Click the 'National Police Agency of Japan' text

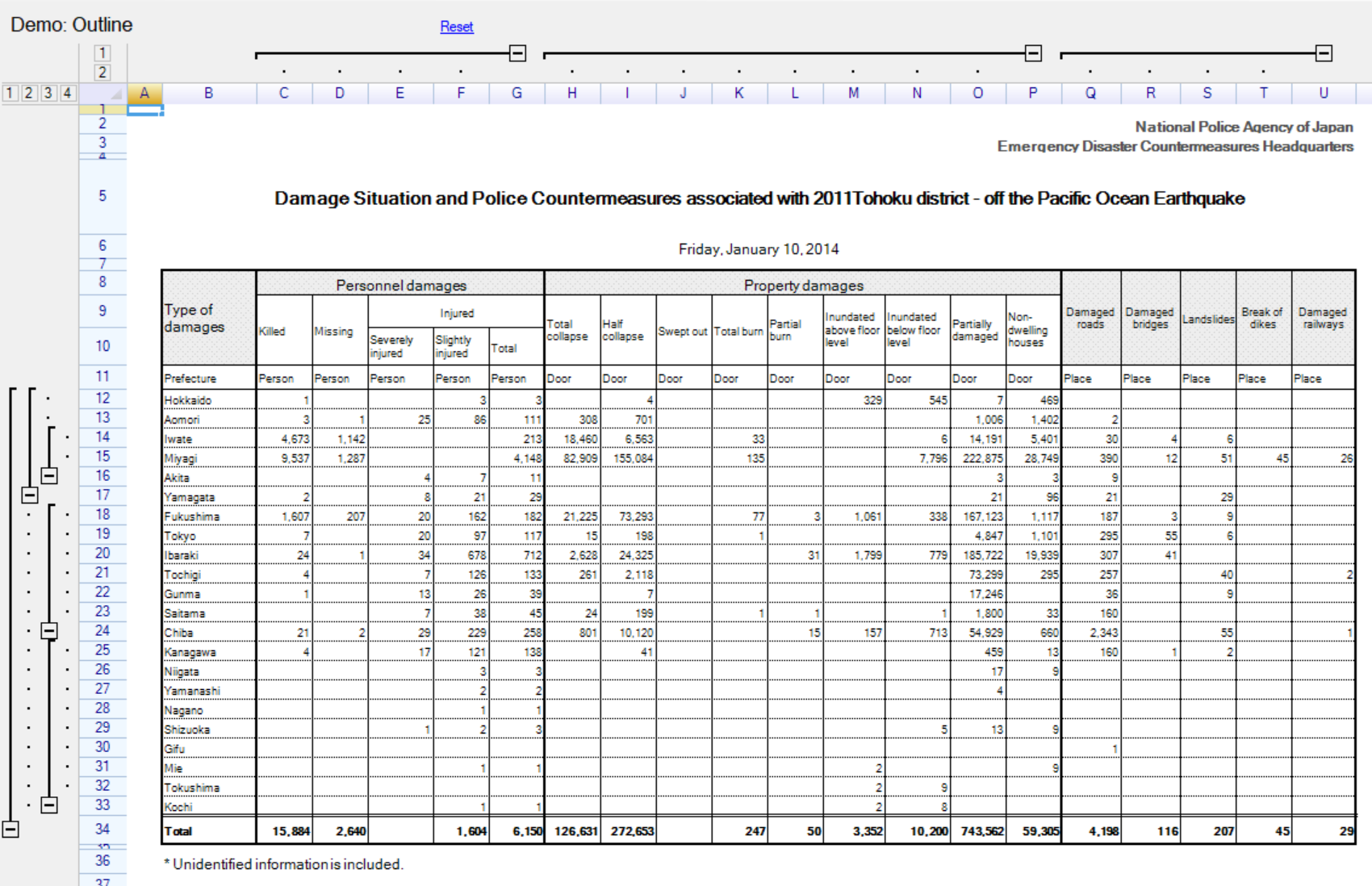click(1244, 127)
